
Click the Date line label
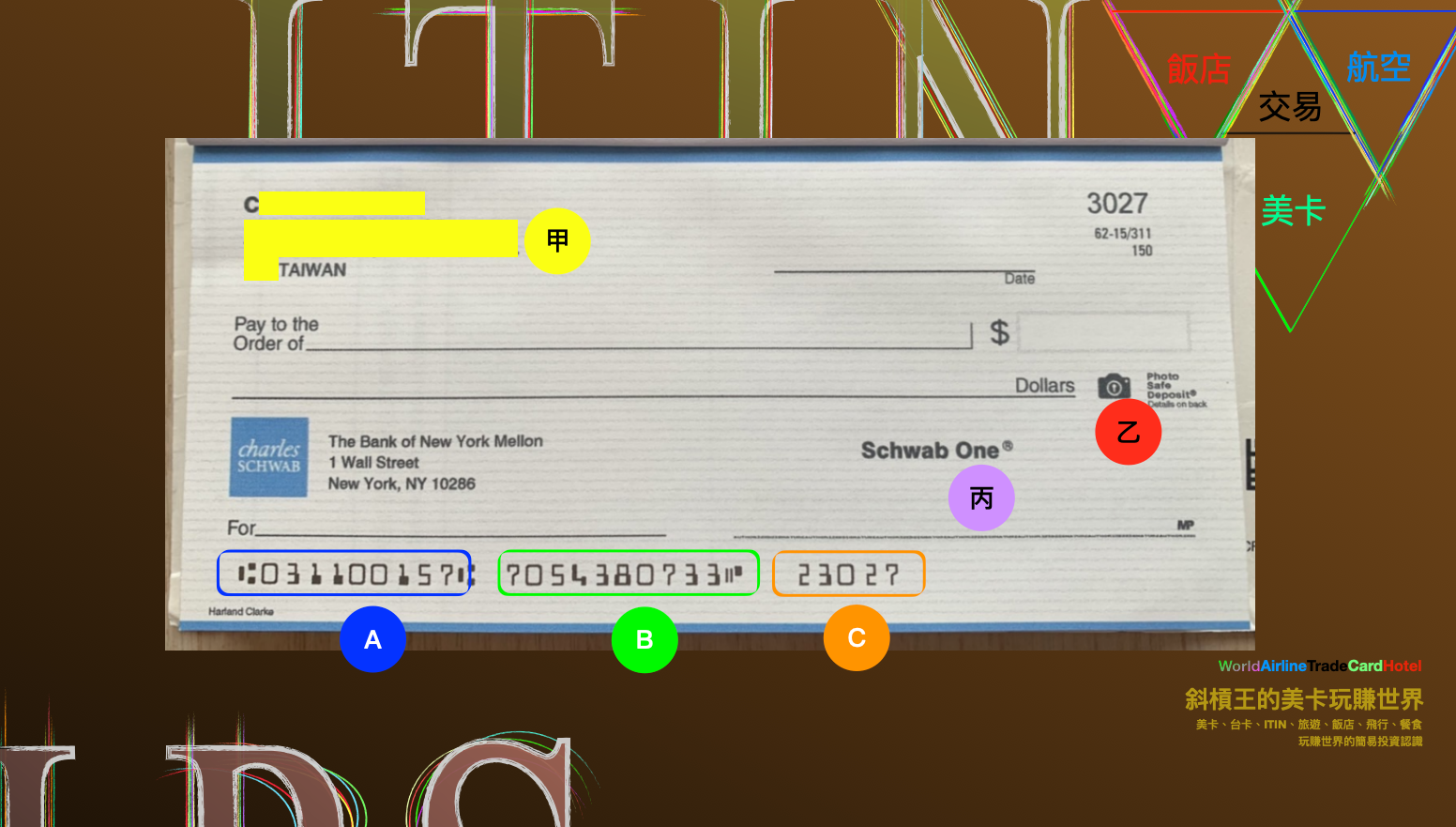pos(1019,279)
